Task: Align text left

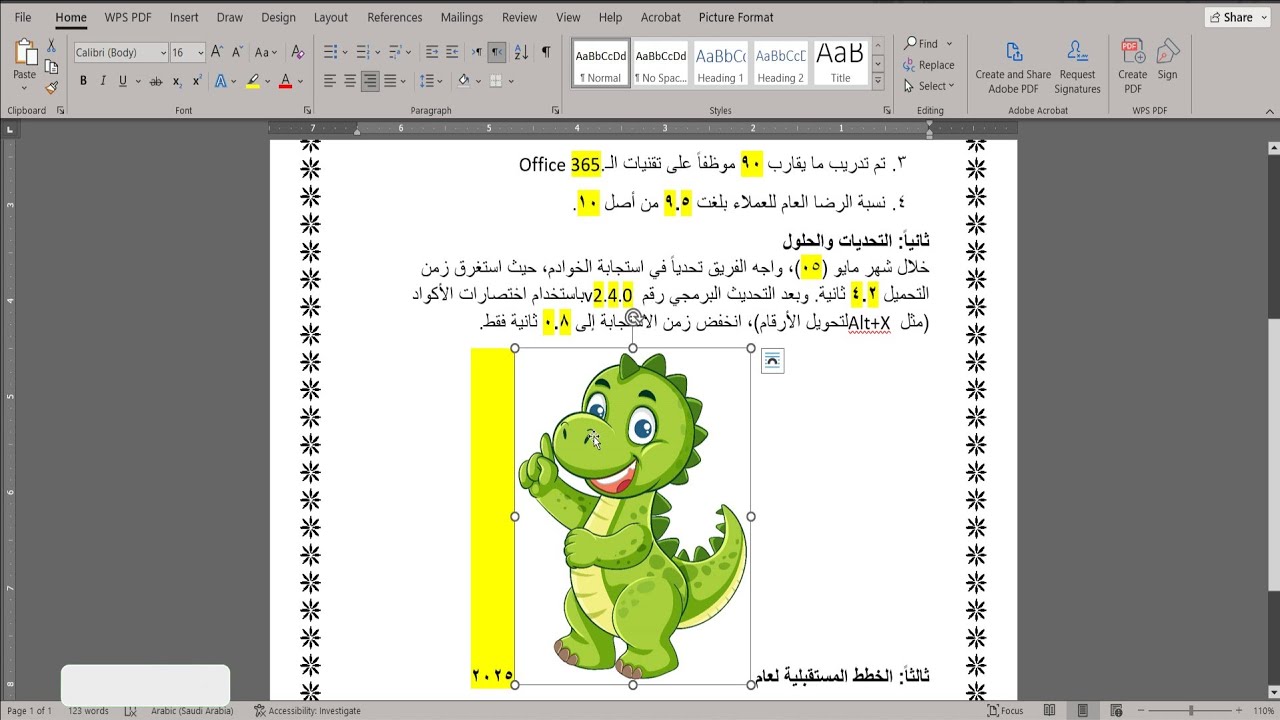Action: pyautogui.click(x=330, y=81)
